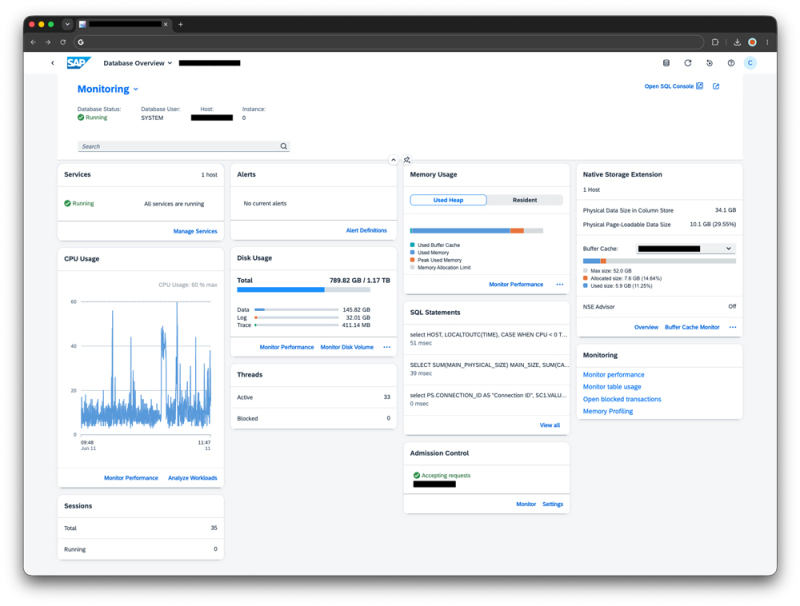800x606 pixels.
Task: Open Native Storage Extension more options
Action: click(x=733, y=327)
